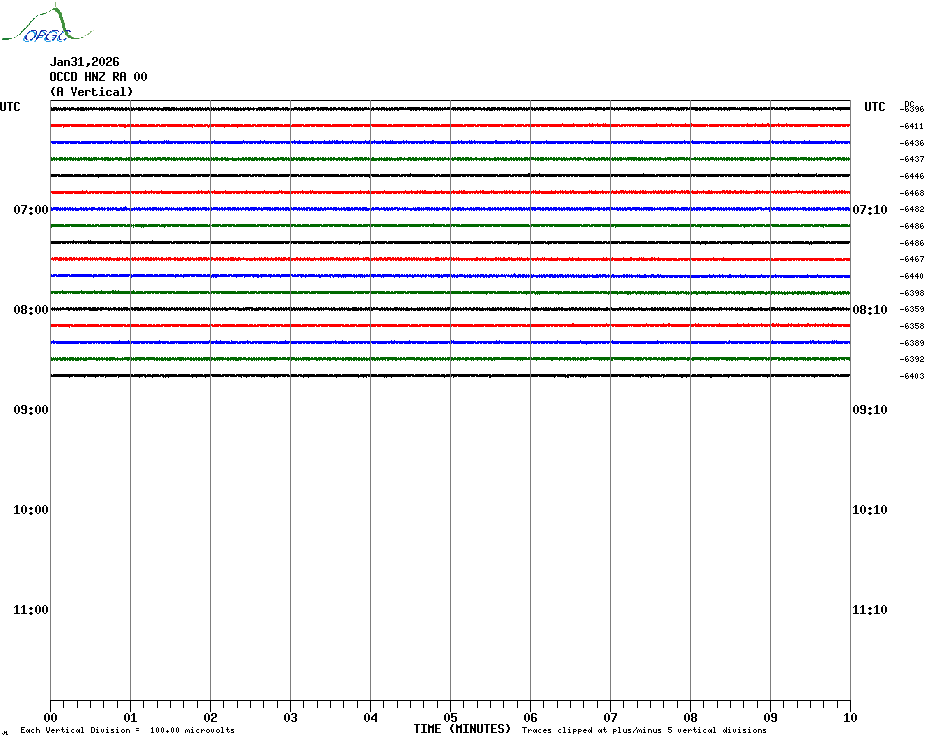Select the date text Jan31,2026

(x=84, y=62)
